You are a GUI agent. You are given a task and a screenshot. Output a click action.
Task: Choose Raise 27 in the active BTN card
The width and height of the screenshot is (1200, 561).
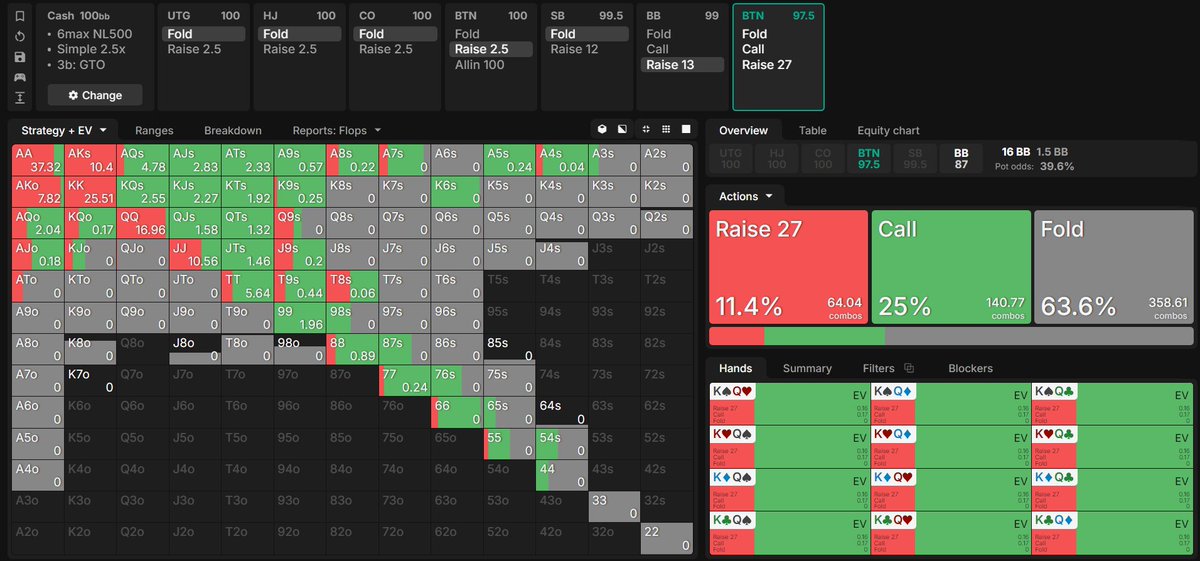(x=778, y=64)
